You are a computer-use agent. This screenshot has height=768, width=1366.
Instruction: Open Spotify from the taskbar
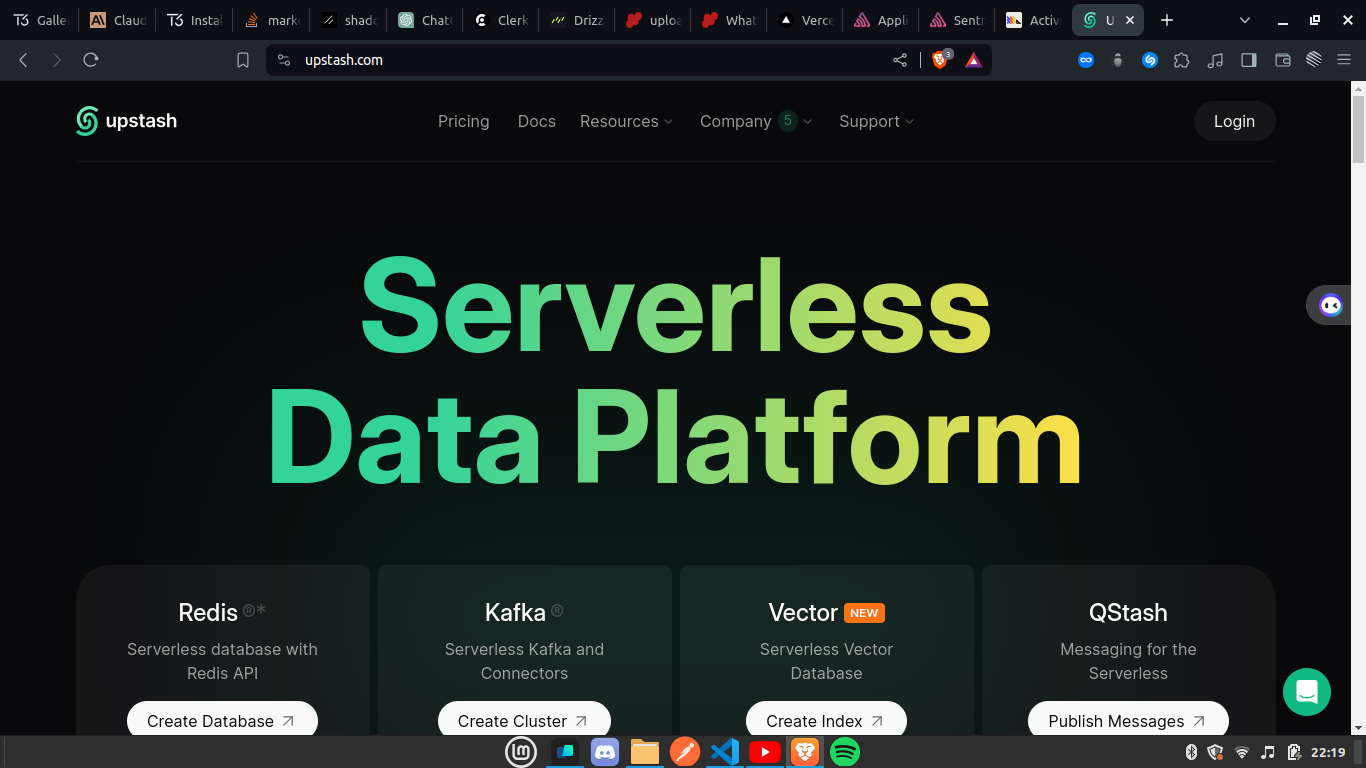pos(845,752)
